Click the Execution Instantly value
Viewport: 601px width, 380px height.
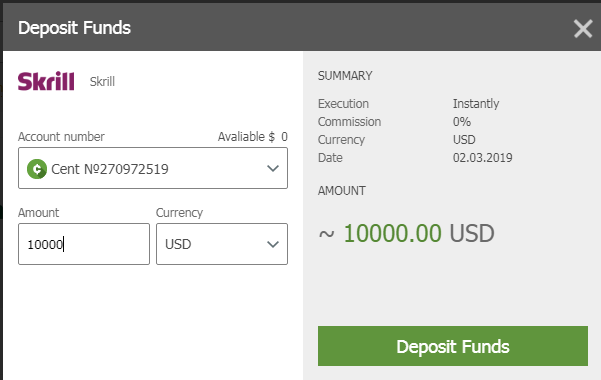pos(476,104)
